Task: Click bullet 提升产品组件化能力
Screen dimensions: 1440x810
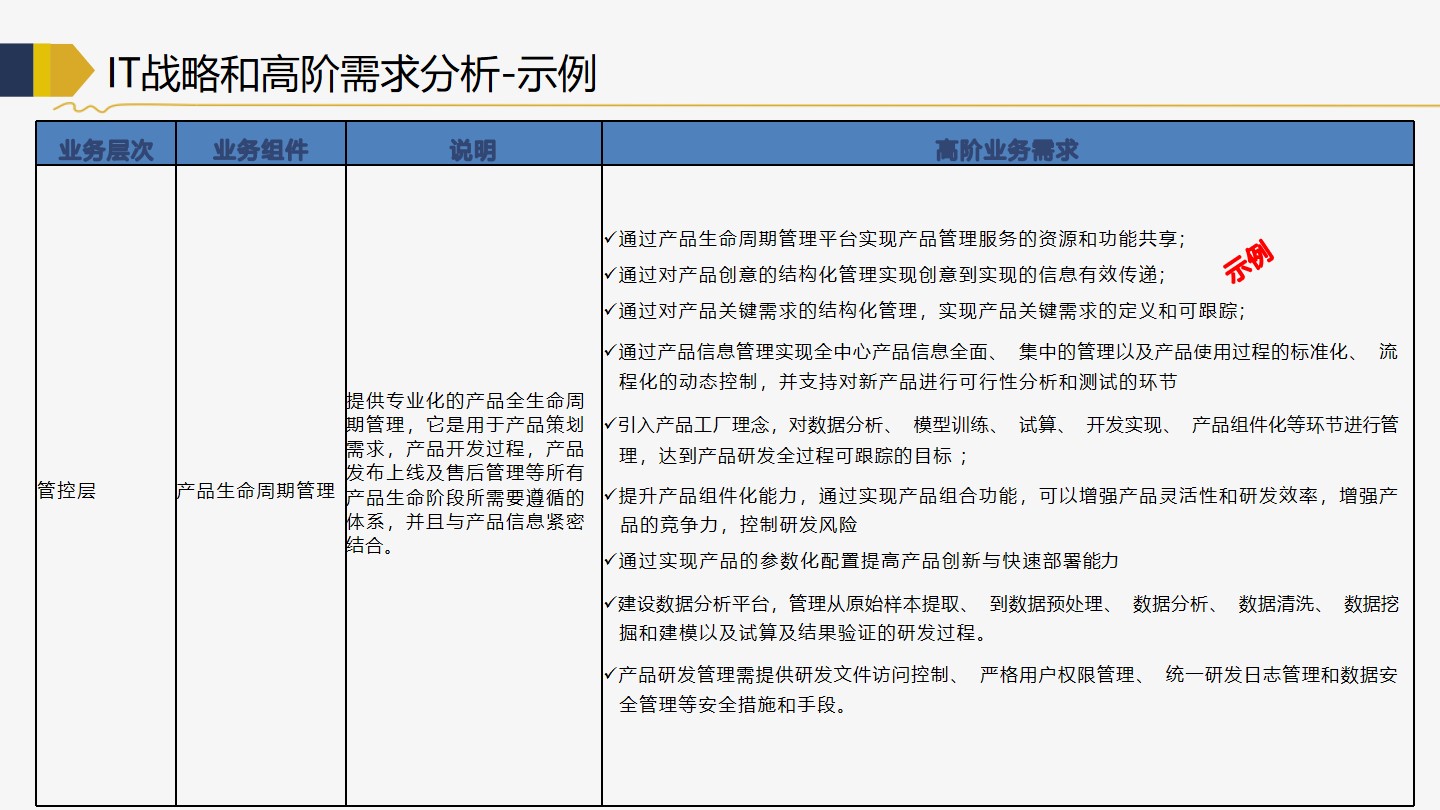Action: point(1001,510)
